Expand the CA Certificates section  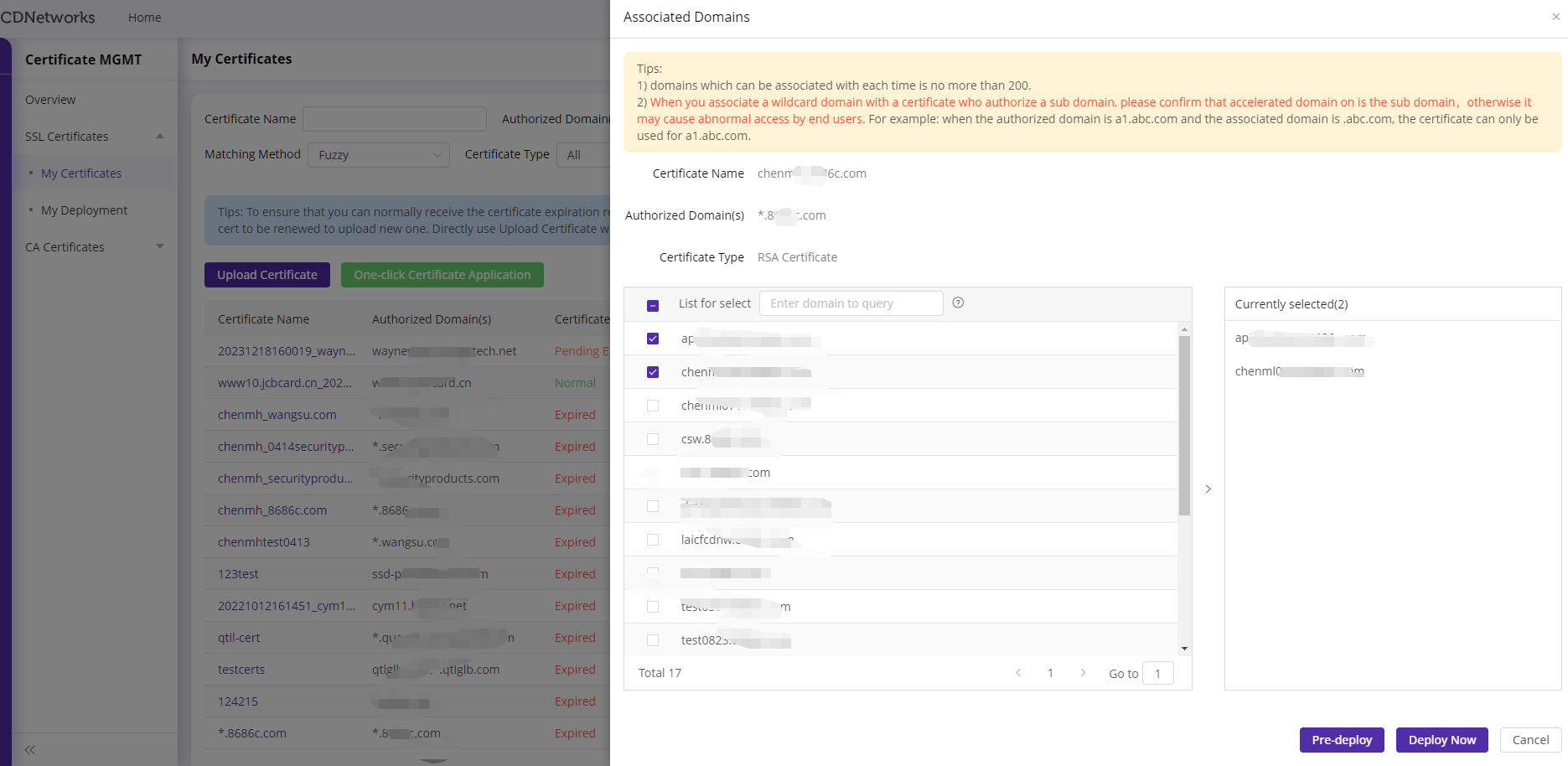click(x=160, y=246)
